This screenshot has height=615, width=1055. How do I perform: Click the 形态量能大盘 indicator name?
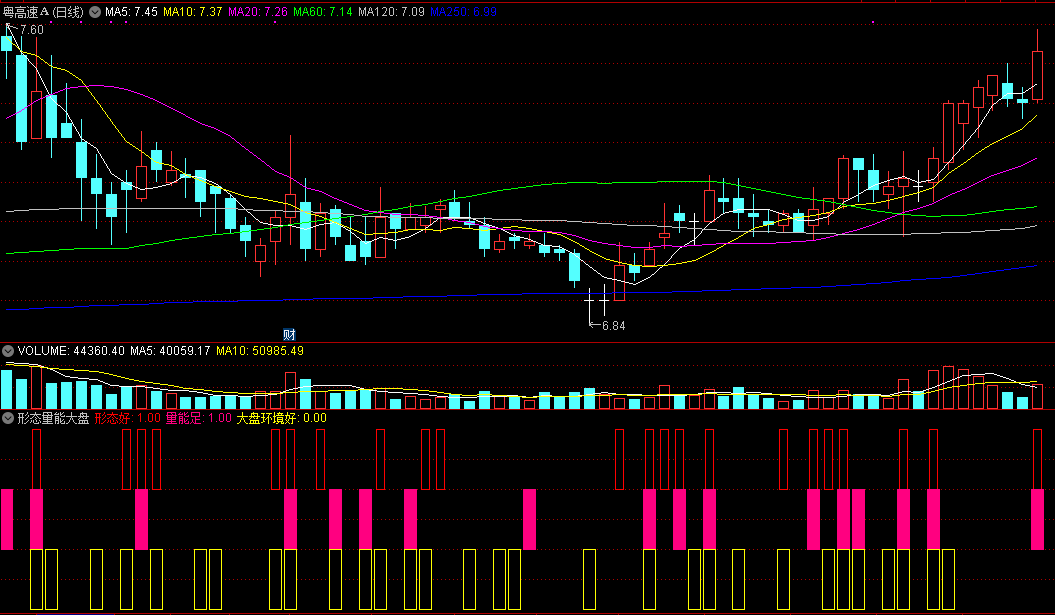[x=53, y=418]
